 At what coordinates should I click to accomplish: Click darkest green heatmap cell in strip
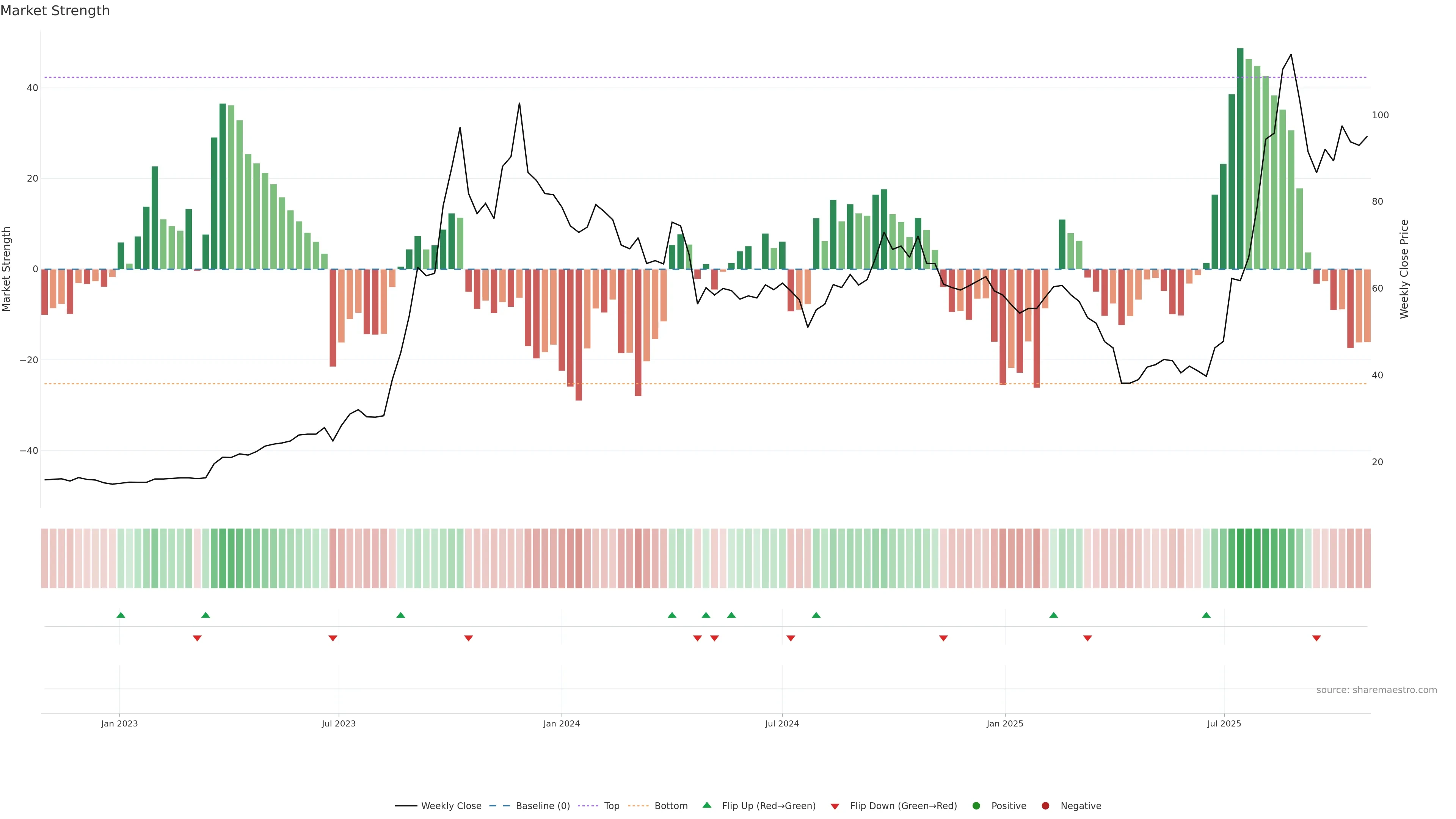[x=1240, y=558]
